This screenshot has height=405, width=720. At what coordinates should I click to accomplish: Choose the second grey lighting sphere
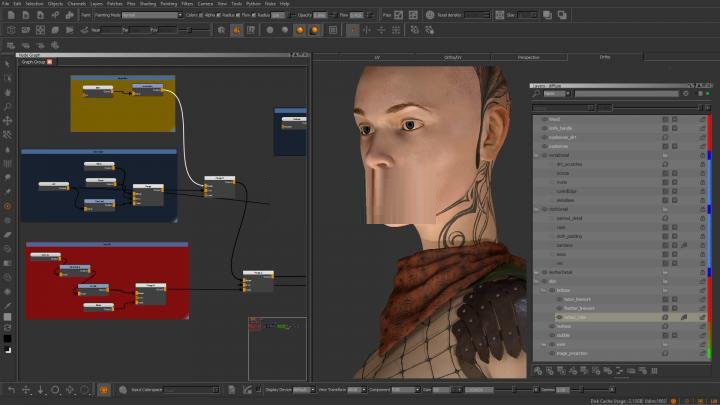coord(285,30)
